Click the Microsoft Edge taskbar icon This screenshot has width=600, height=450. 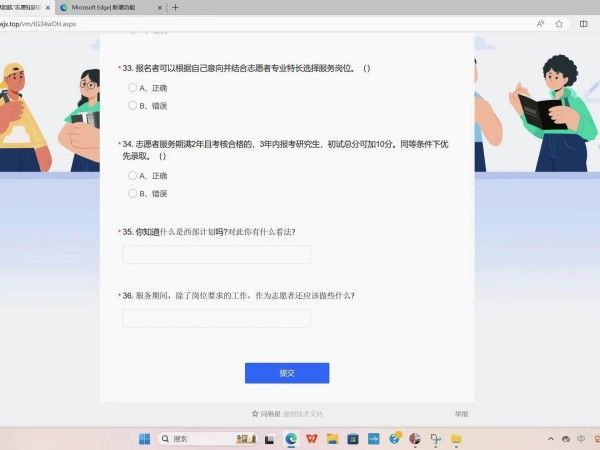tap(291, 438)
